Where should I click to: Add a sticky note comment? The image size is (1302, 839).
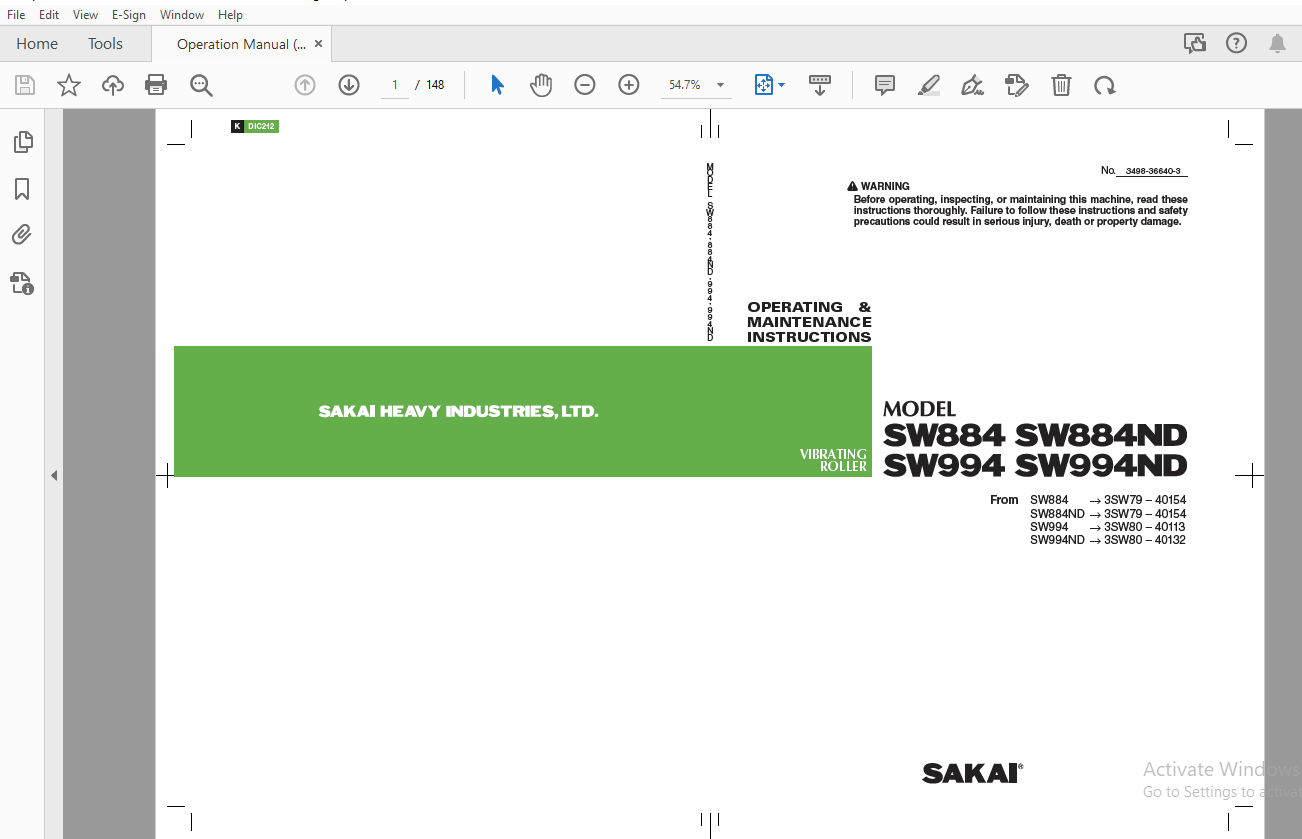tap(885, 85)
